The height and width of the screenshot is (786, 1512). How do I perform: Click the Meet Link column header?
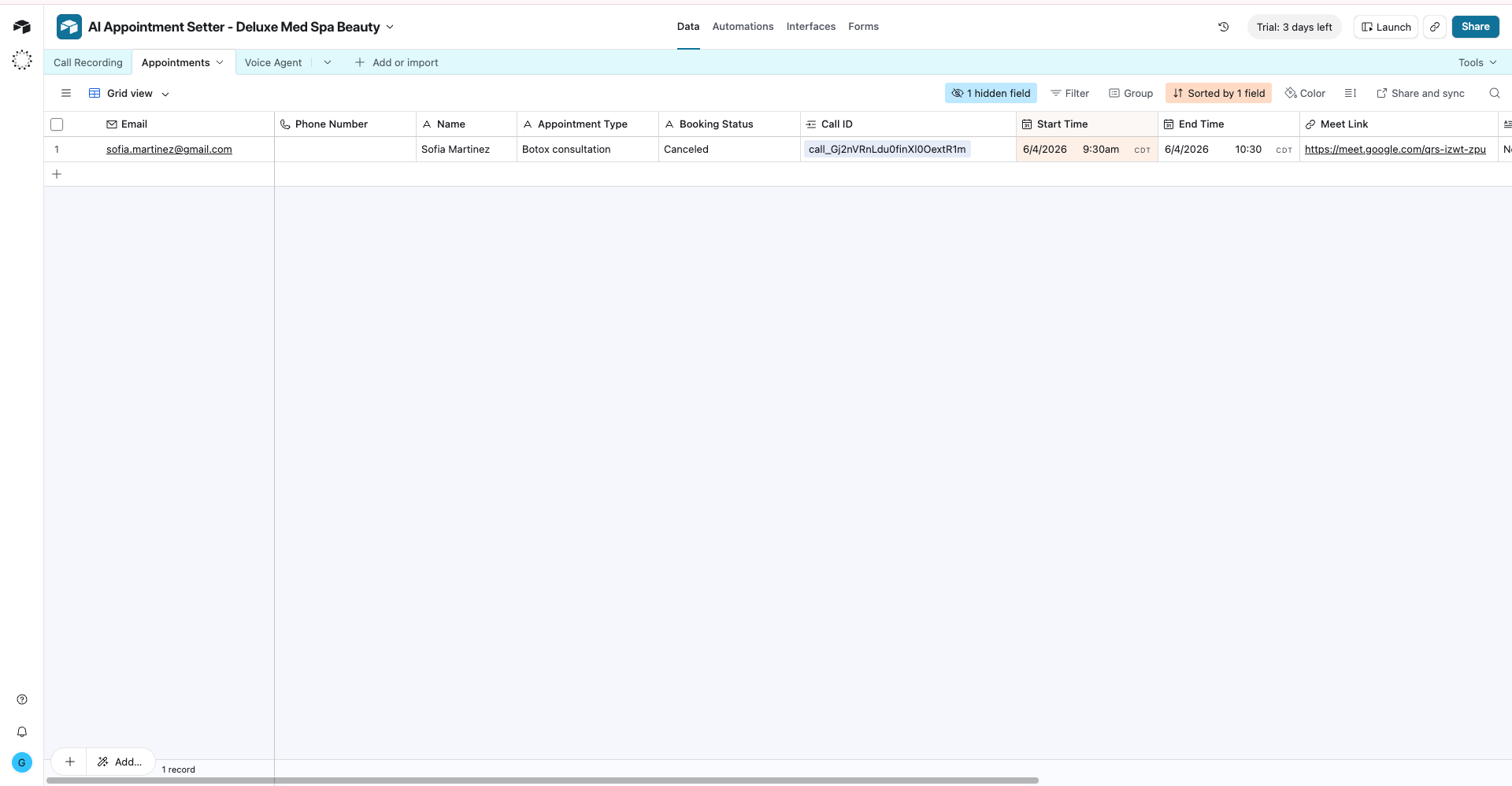pos(1399,124)
